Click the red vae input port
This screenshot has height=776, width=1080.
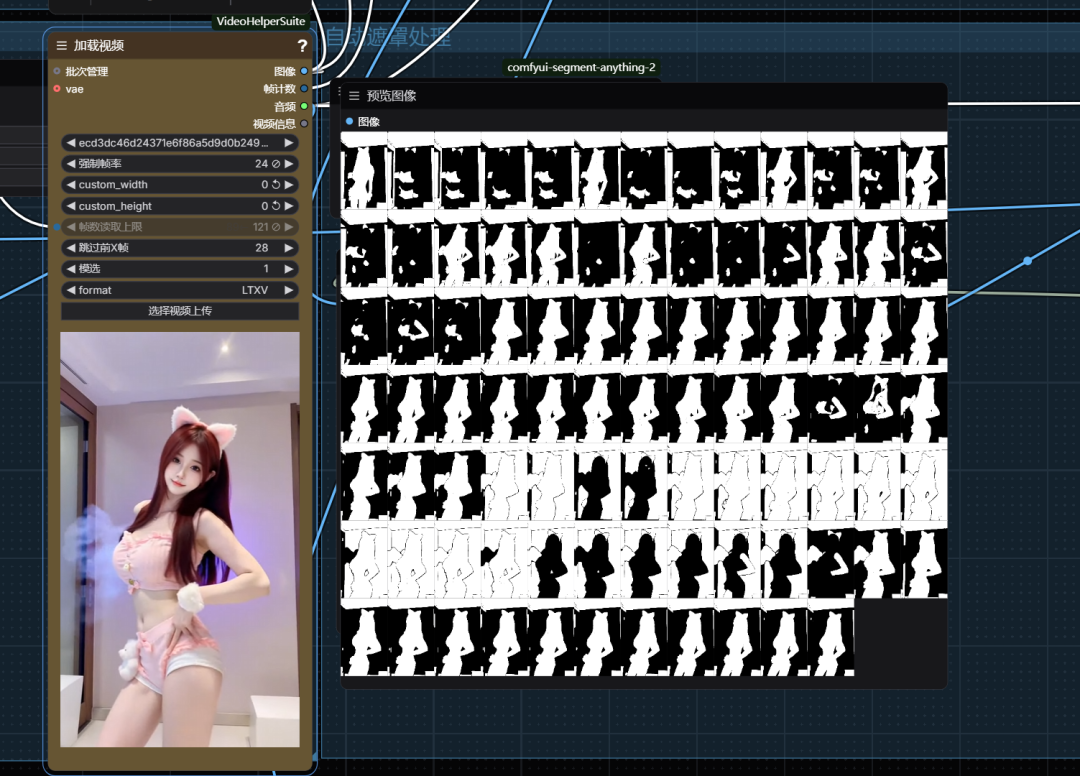pos(57,89)
